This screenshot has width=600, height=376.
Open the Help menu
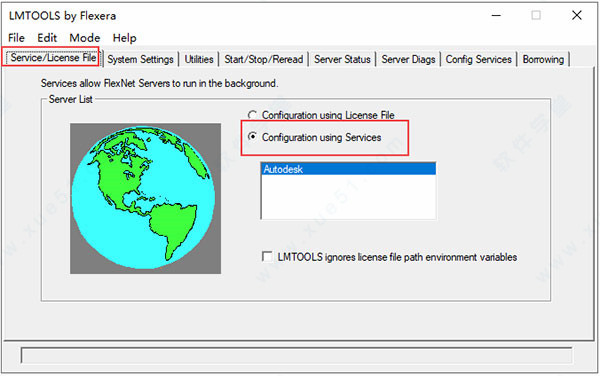coord(124,38)
